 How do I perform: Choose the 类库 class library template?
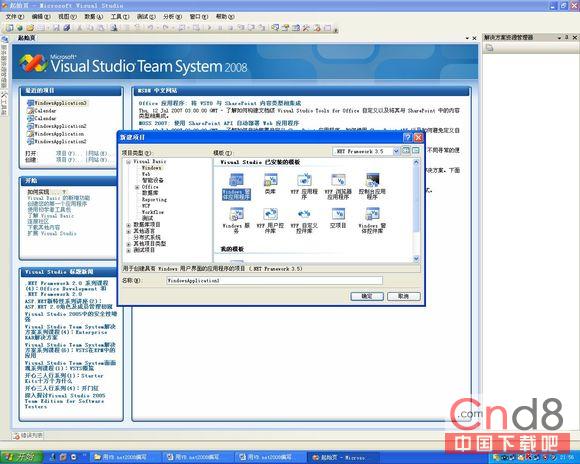pos(270,180)
